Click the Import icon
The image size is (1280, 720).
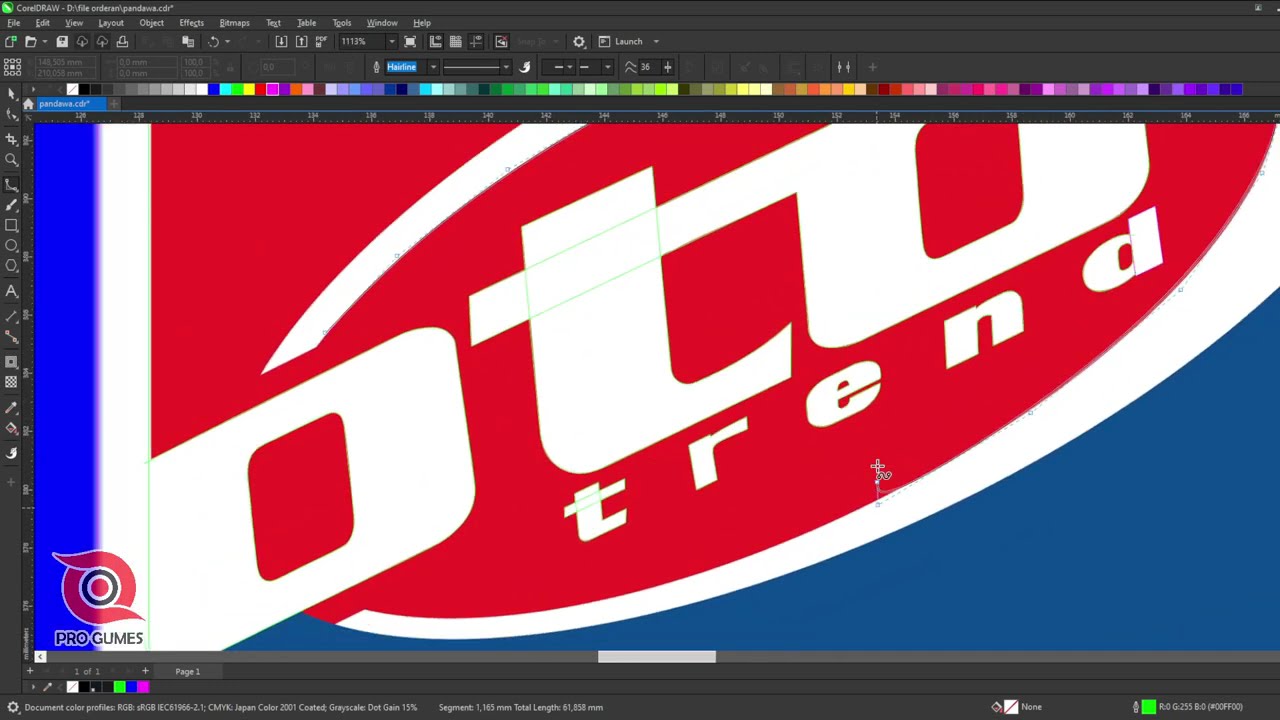pyautogui.click(x=281, y=41)
